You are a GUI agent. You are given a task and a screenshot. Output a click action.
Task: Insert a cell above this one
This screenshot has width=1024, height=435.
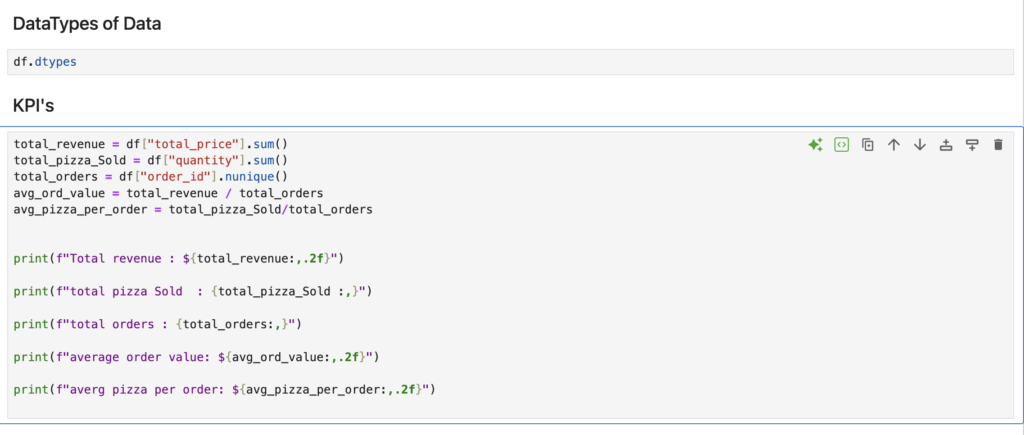(x=946, y=145)
